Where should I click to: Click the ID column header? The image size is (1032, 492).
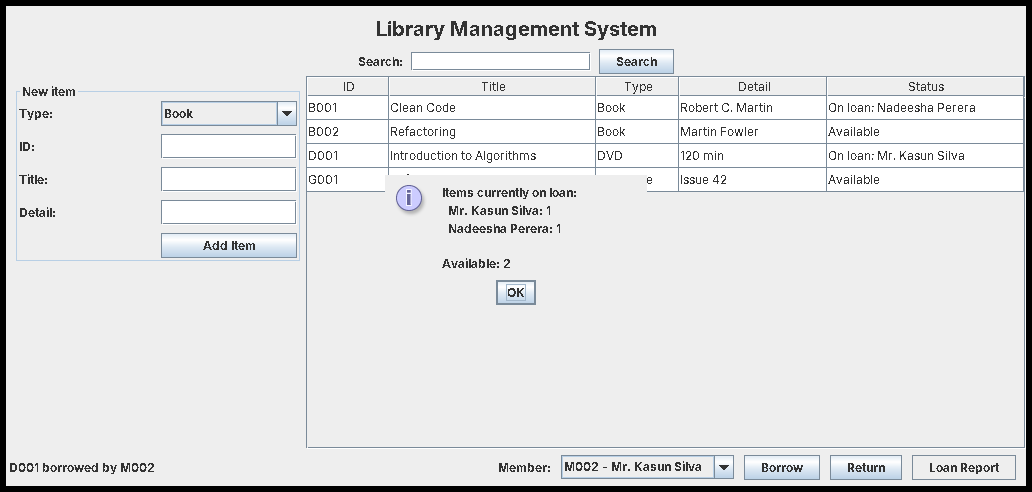(348, 86)
